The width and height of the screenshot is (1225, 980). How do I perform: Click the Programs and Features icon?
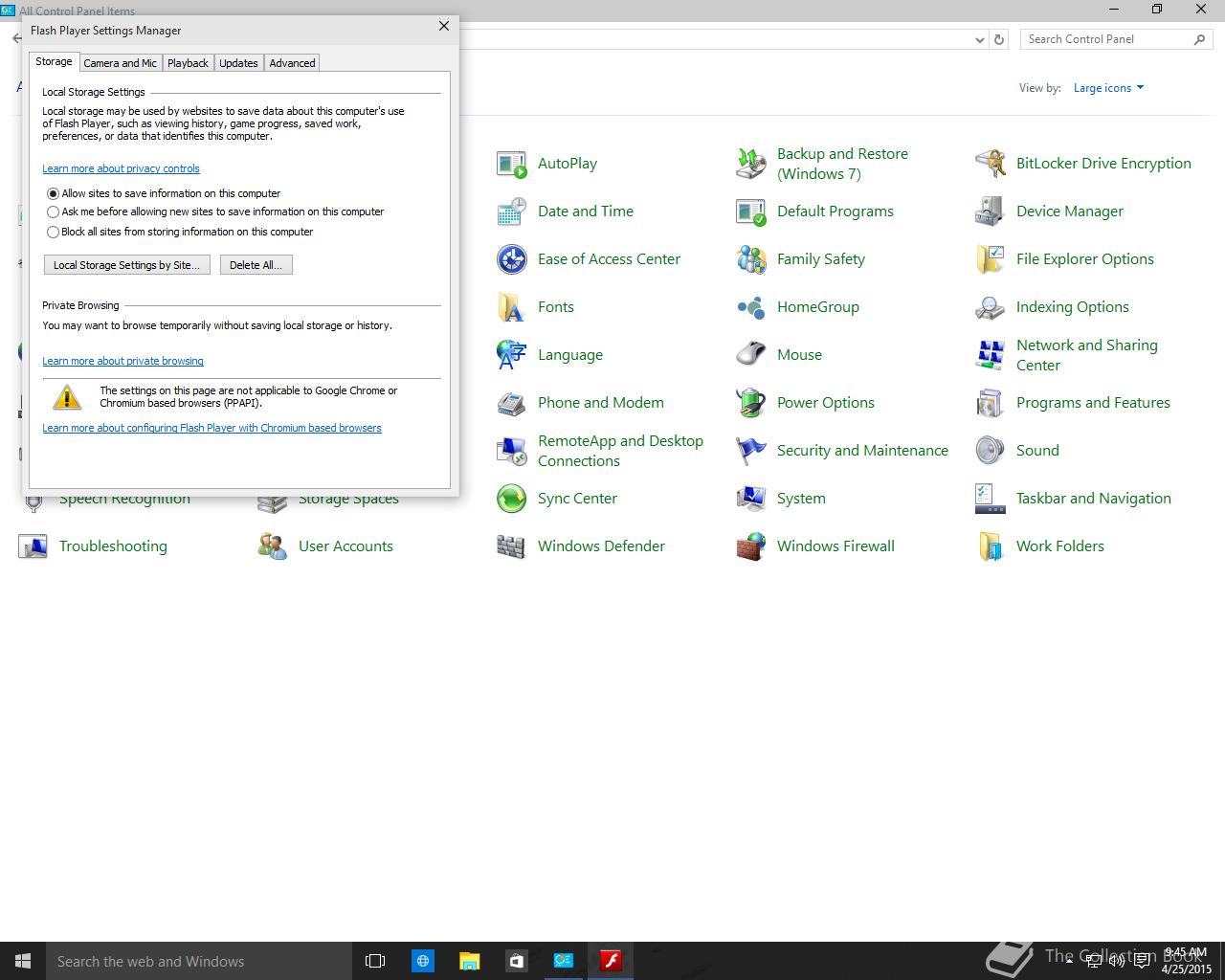991,403
